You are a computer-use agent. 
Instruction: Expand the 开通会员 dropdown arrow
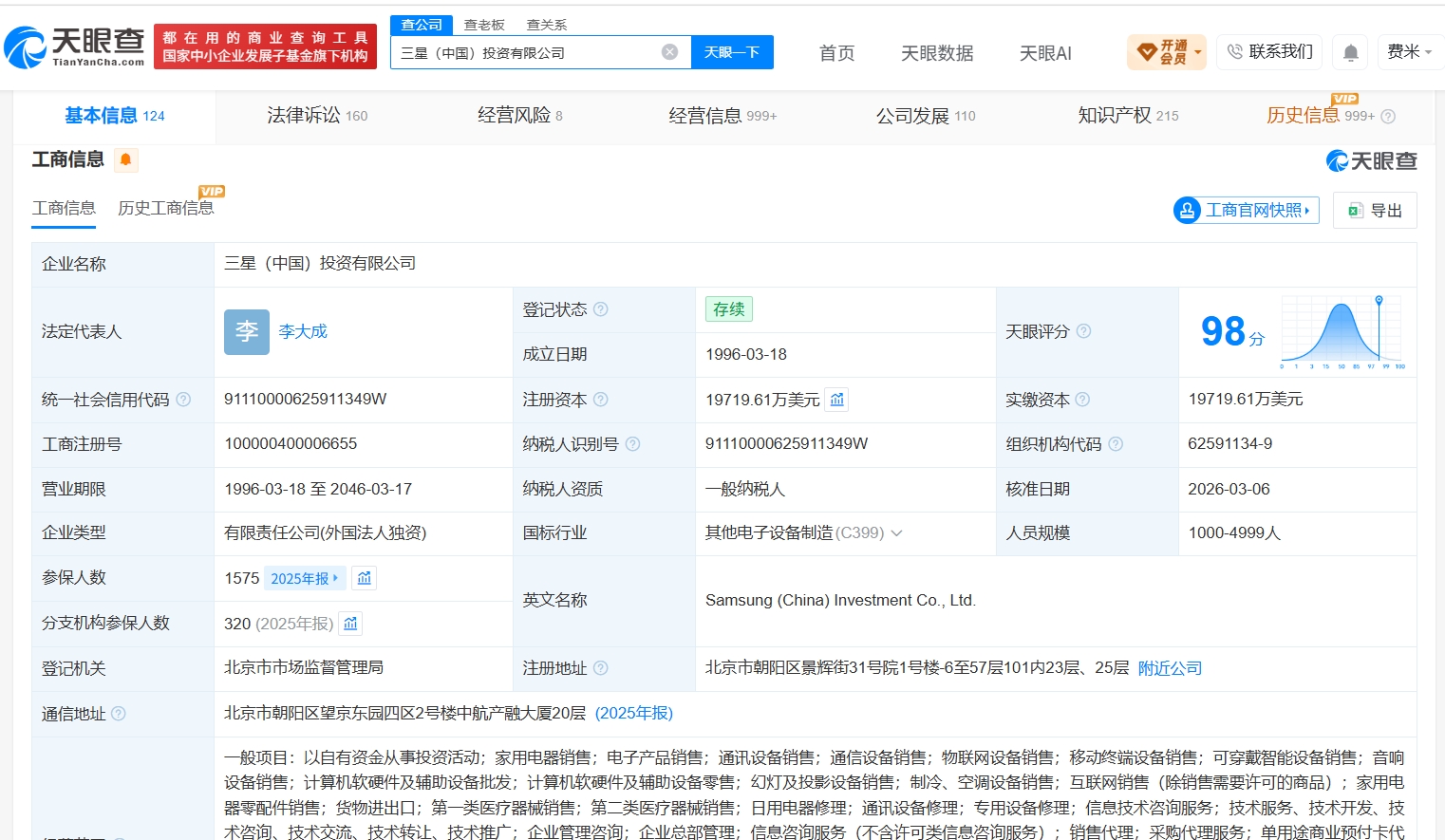(x=1198, y=52)
